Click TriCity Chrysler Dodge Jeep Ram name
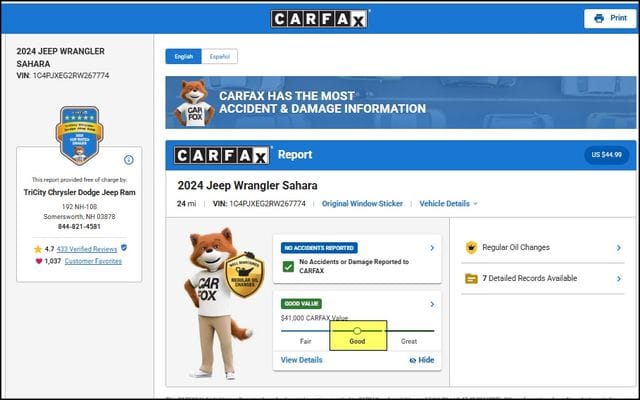Viewport: 640px width, 400px height. (80, 192)
